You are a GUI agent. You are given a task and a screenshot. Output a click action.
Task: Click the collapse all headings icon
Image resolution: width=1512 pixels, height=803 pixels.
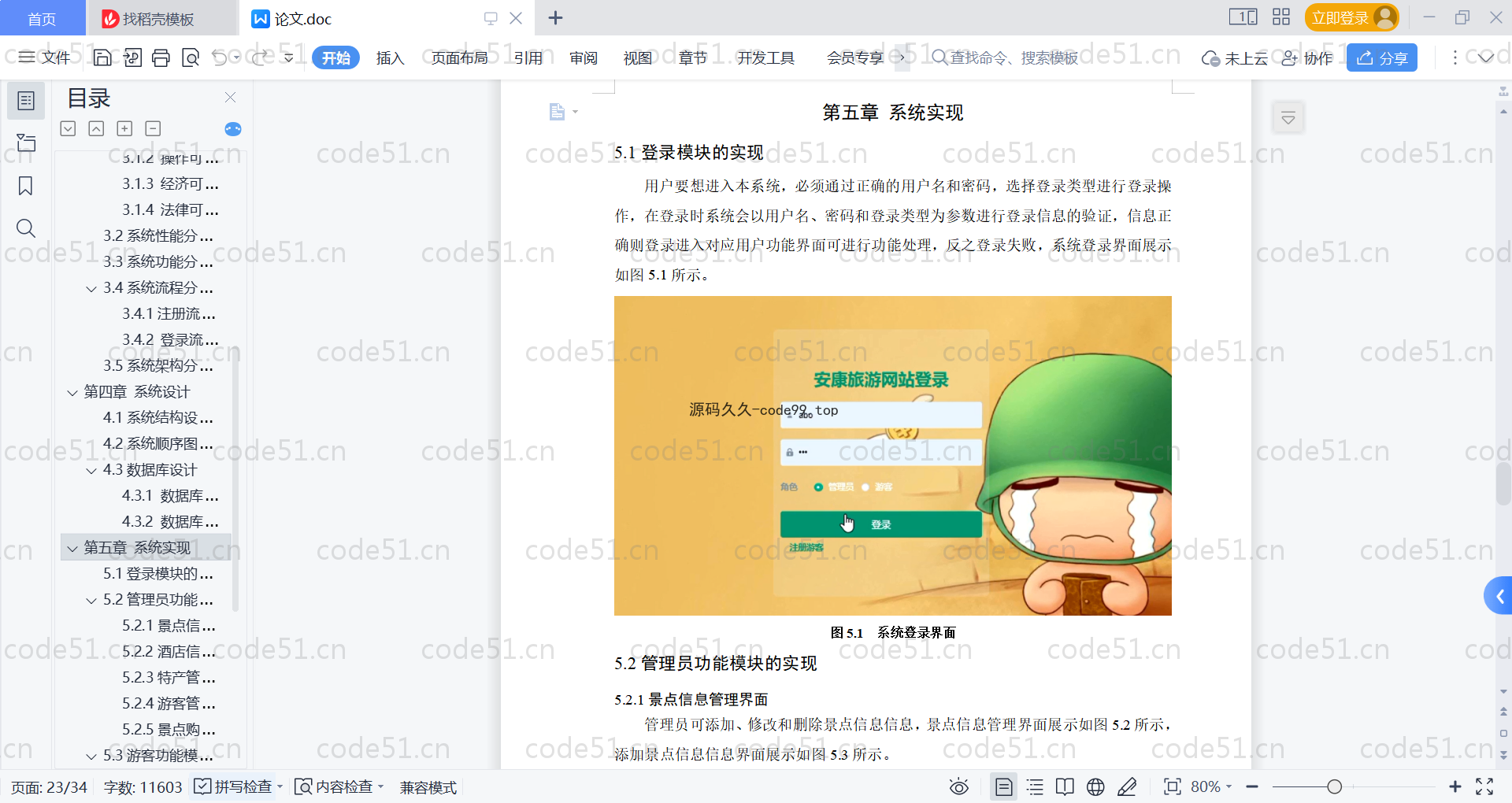pos(96,128)
